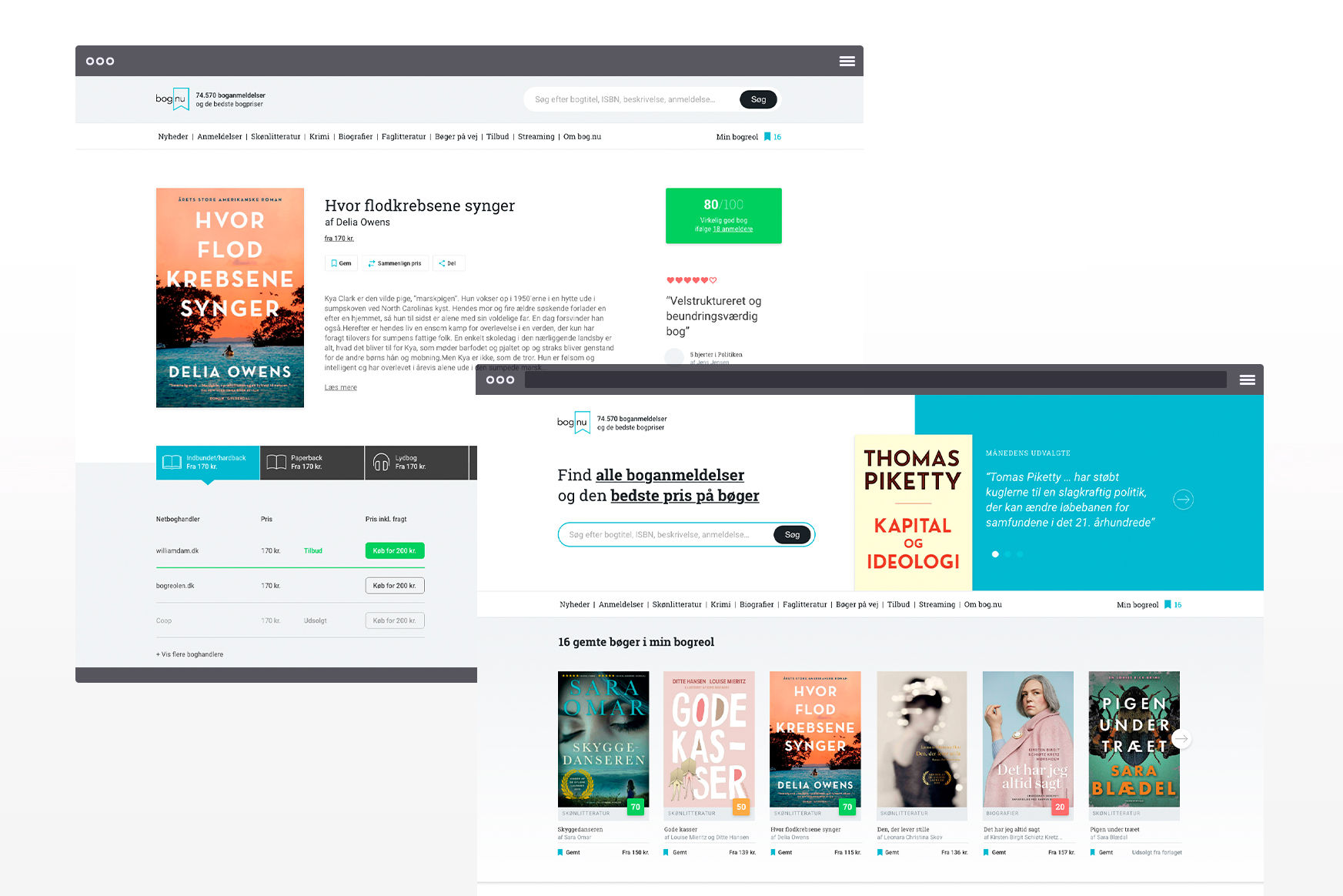This screenshot has height=896, width=1343.
Task: Expand Vis flere boghandlere
Action: [x=189, y=654]
